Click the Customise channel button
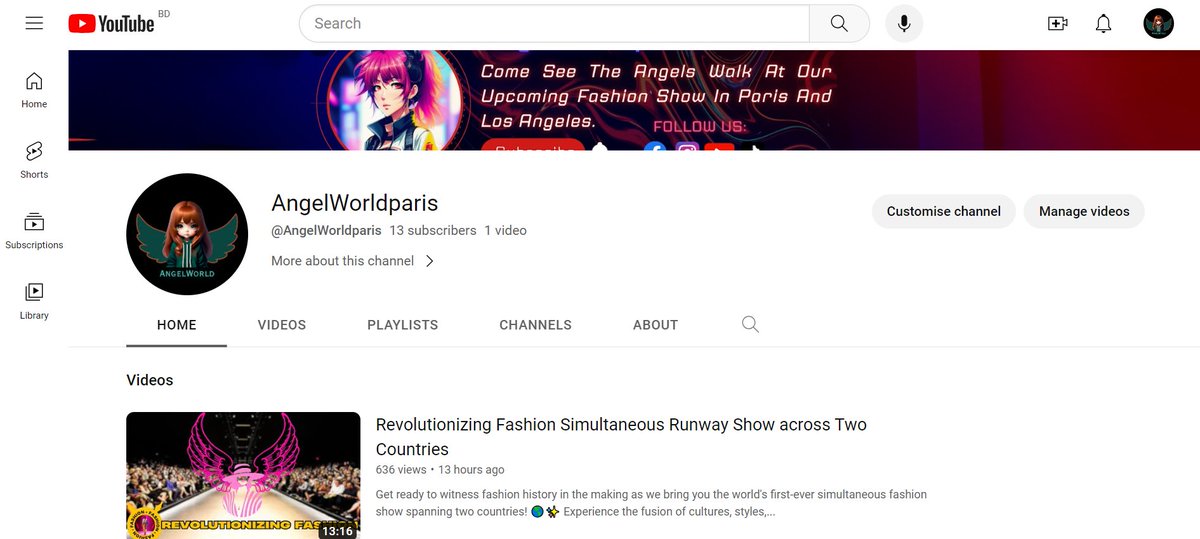Image resolution: width=1200 pixels, height=539 pixels. pos(944,211)
